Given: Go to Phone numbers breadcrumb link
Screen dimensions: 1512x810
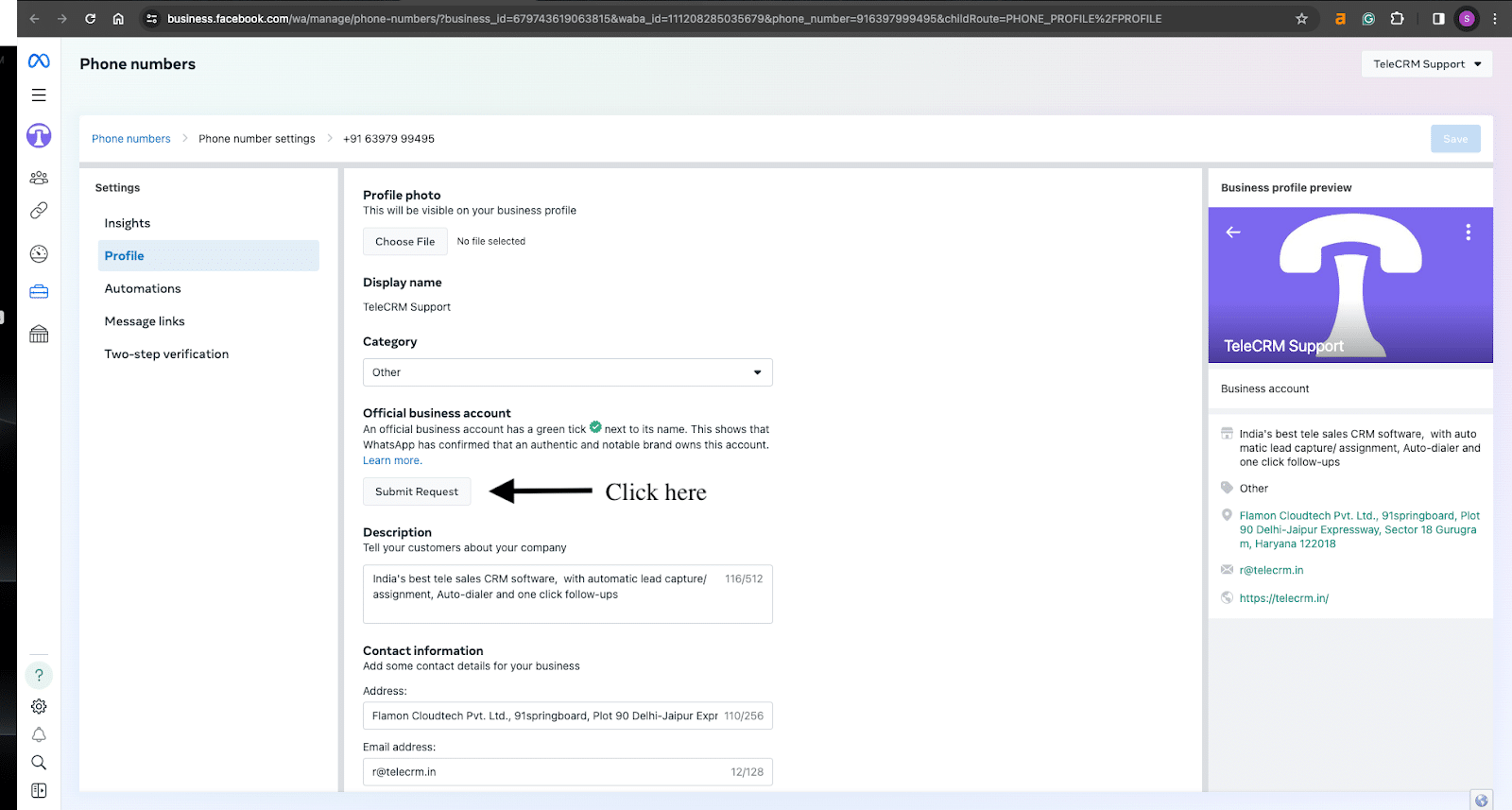Looking at the screenshot, I should pos(131,139).
